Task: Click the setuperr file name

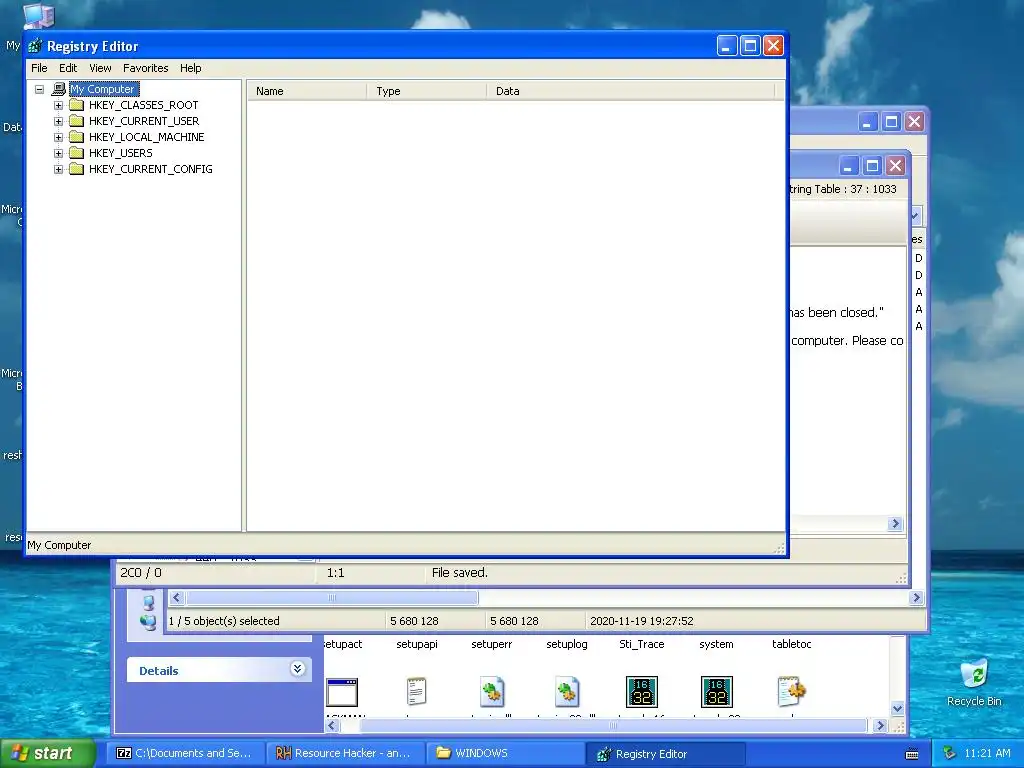Action: coord(492,644)
